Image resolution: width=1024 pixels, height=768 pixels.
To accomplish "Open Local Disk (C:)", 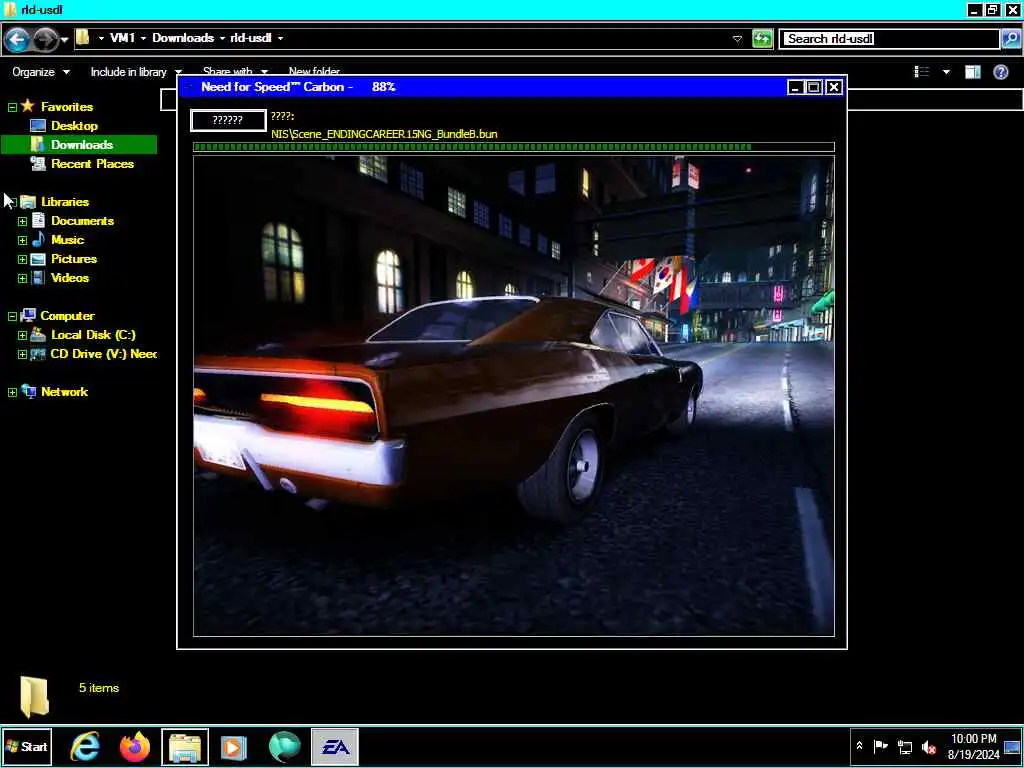I will coord(93,334).
